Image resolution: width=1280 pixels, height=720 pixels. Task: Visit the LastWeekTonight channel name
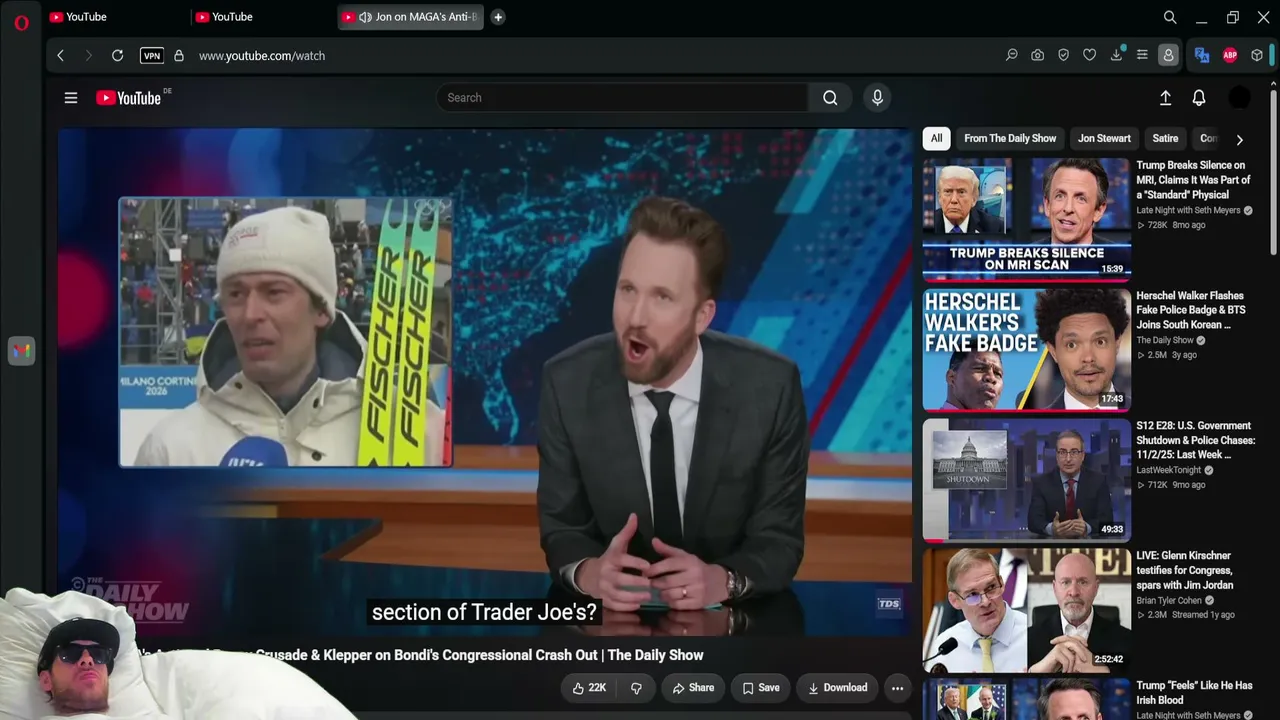[1170, 470]
